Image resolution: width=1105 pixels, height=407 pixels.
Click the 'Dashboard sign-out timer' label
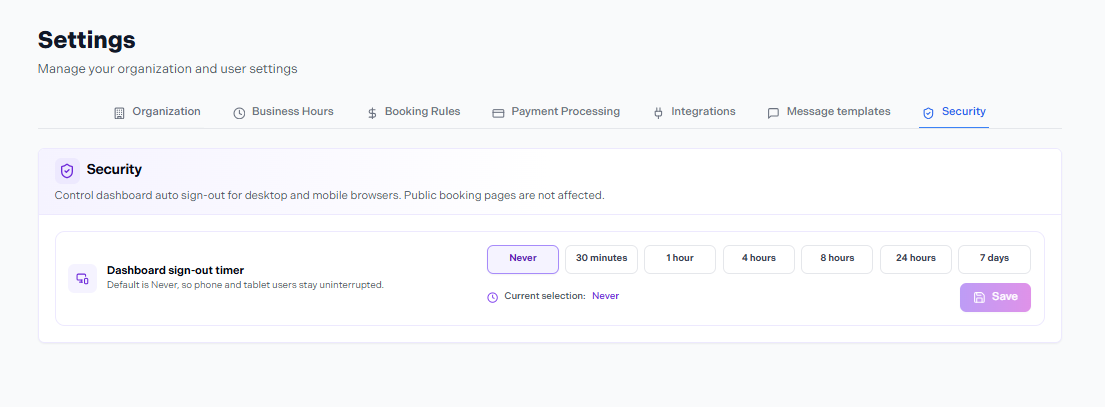175,270
